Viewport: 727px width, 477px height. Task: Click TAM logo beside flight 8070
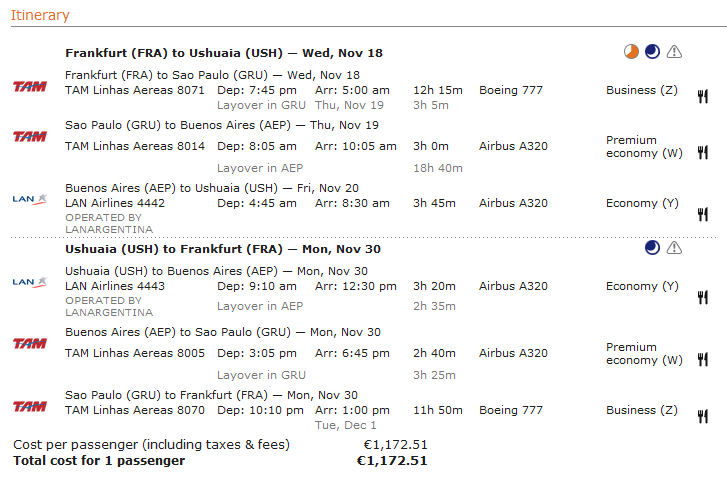30,407
